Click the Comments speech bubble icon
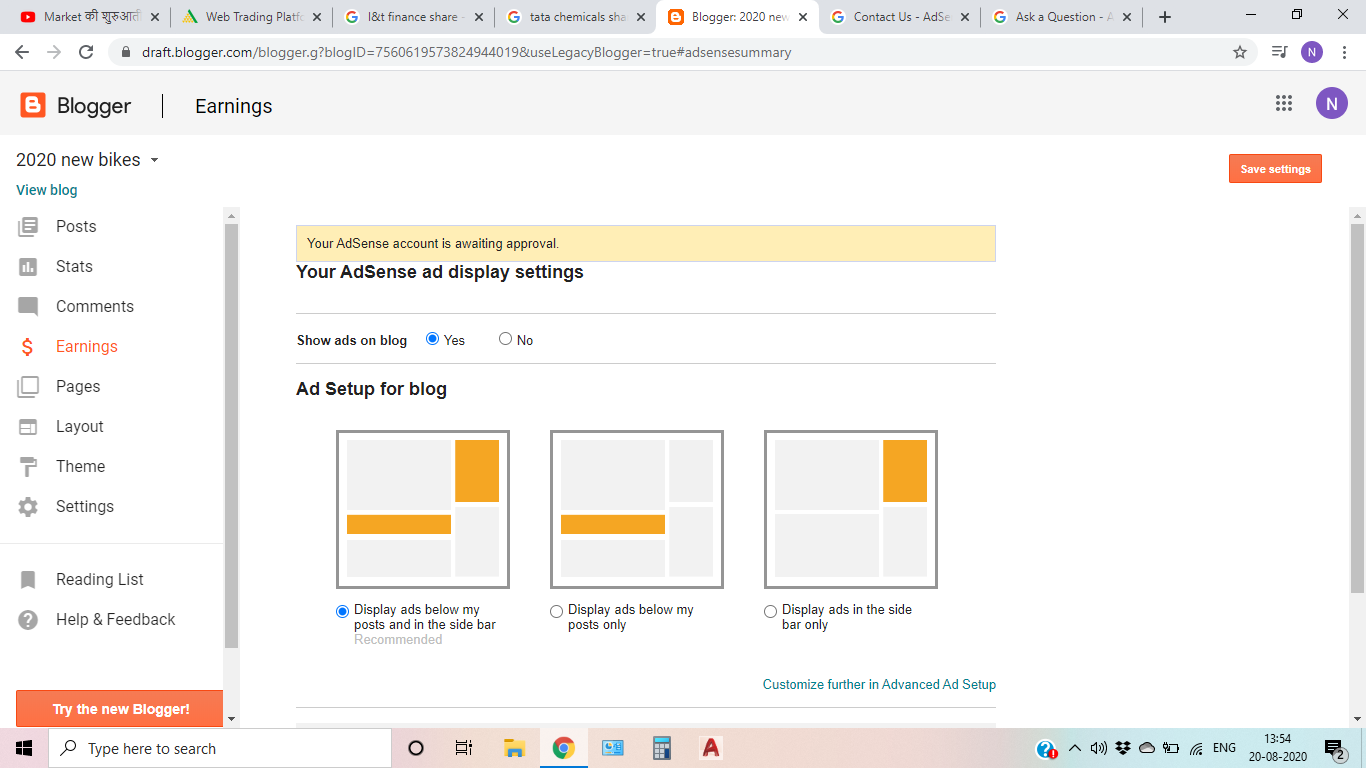The width and height of the screenshot is (1366, 768). [28, 307]
